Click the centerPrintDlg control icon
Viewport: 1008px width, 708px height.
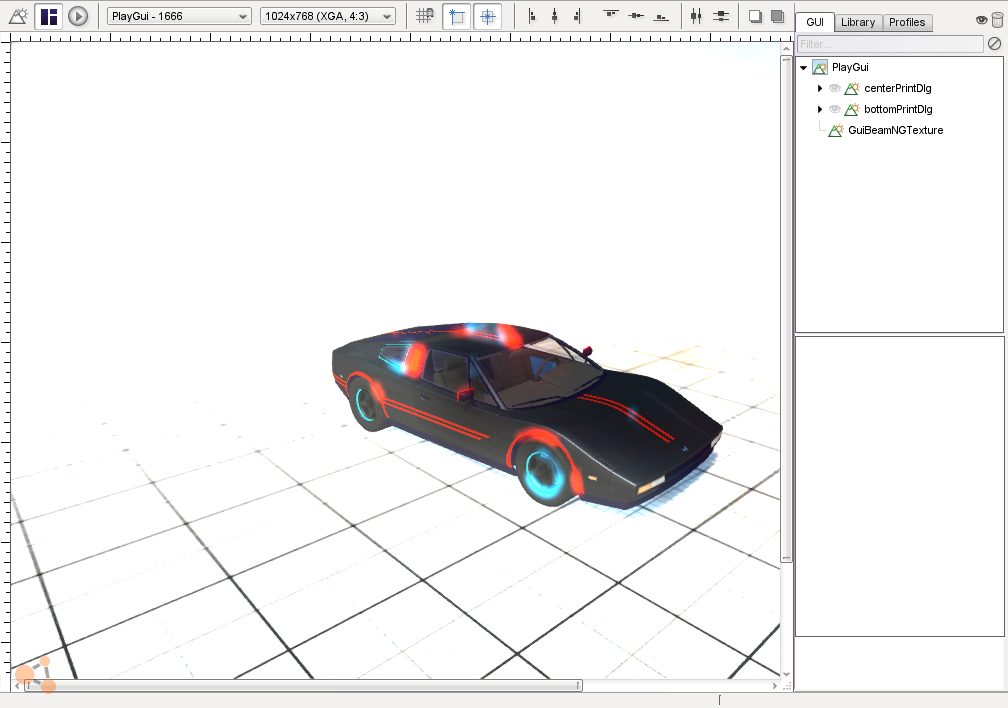tap(852, 88)
